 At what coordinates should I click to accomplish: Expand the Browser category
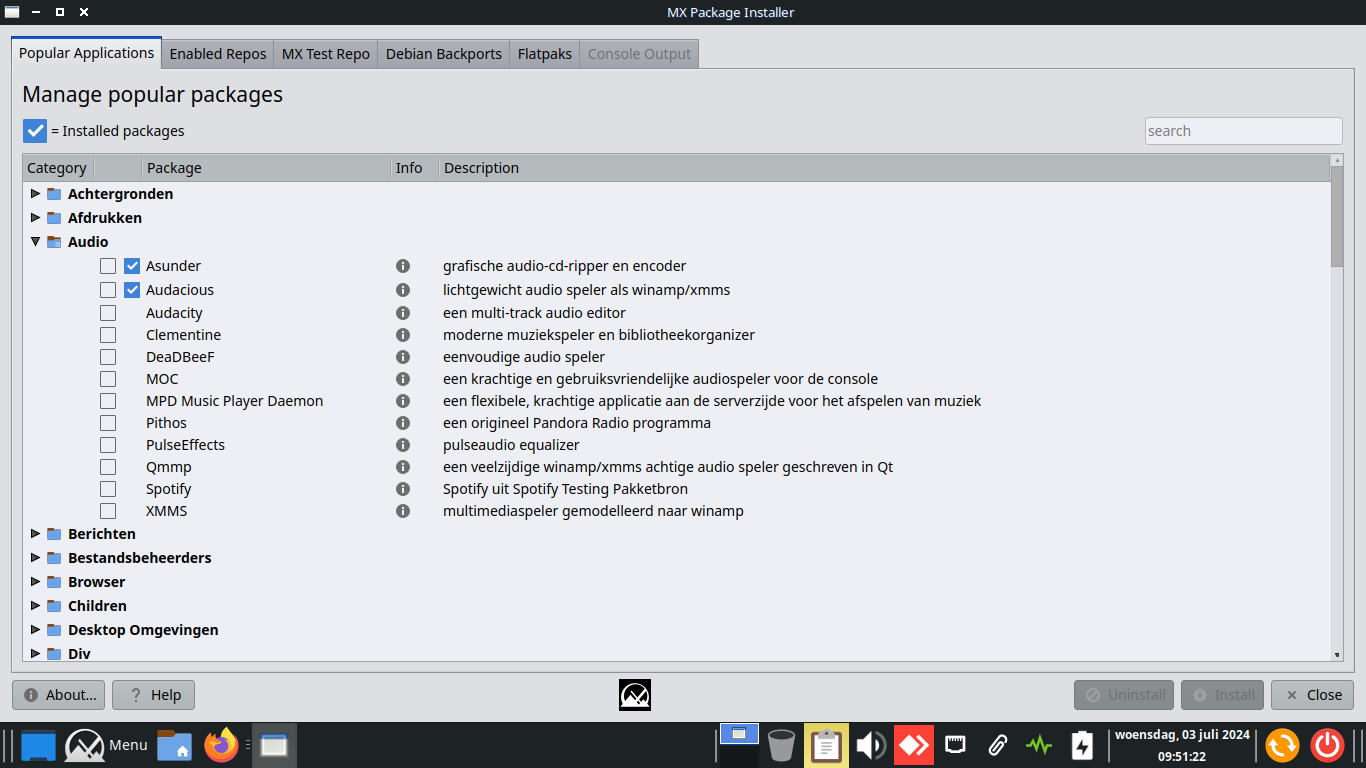tap(36, 582)
